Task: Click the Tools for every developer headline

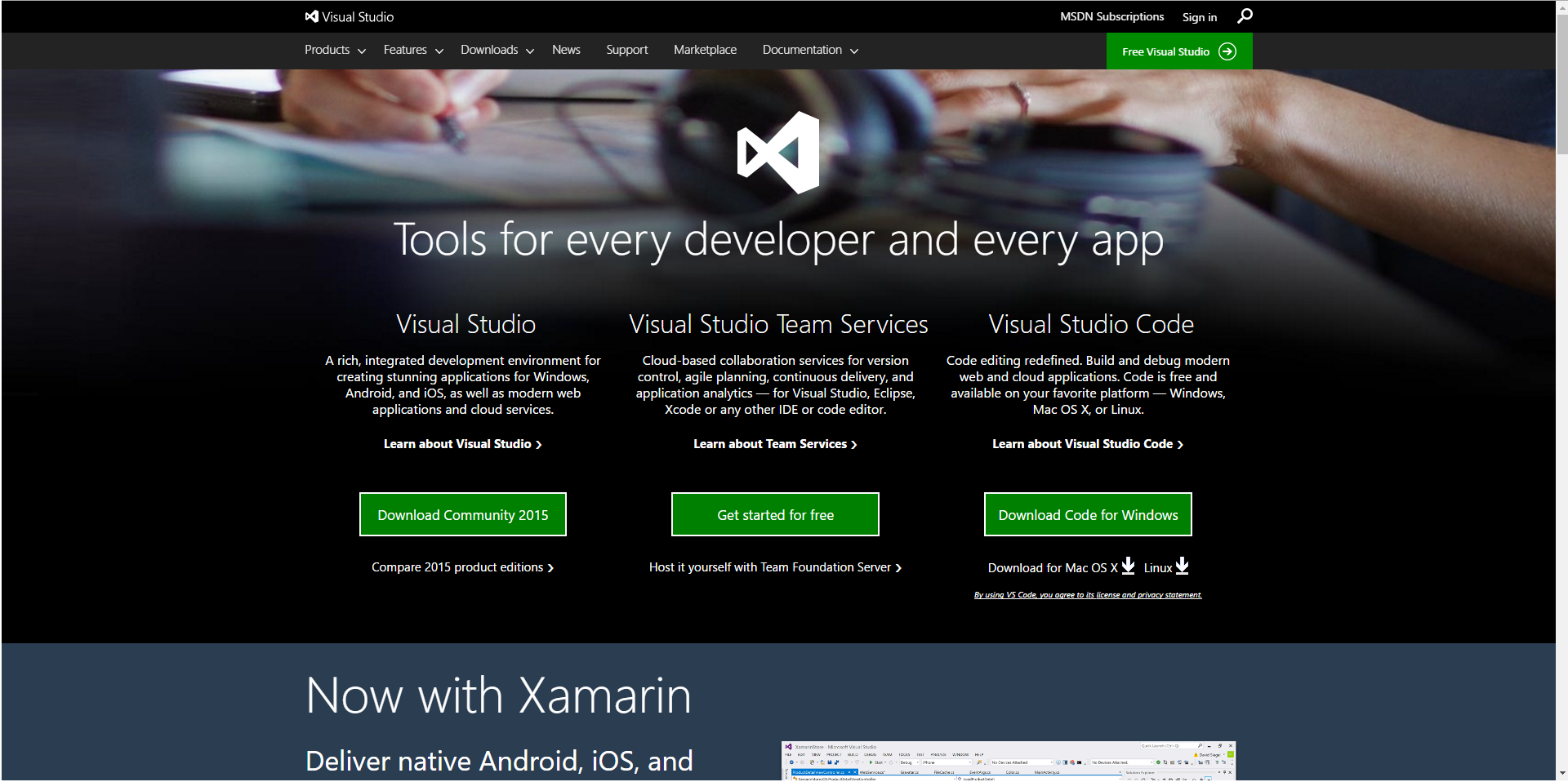Action: click(778, 240)
